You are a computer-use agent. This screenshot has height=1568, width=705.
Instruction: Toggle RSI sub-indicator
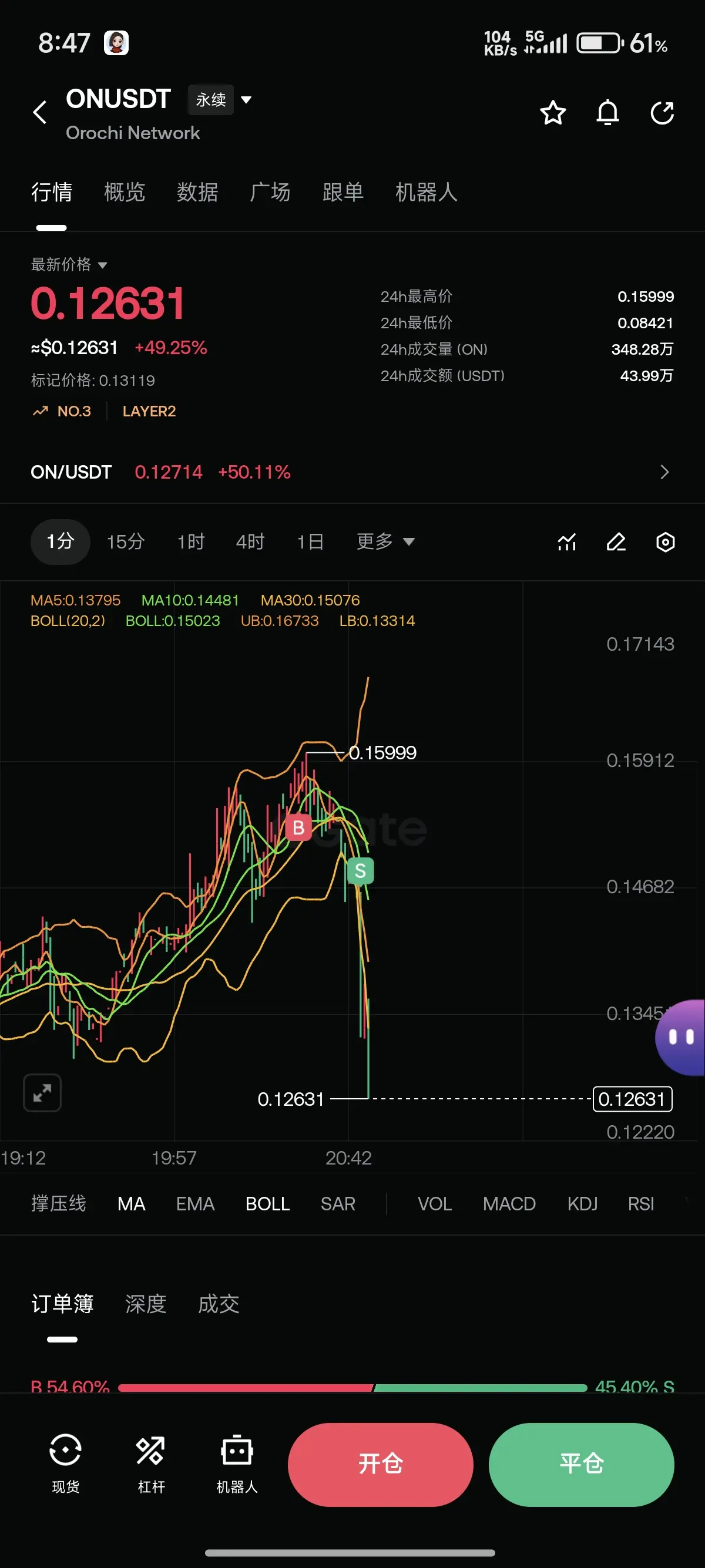tap(641, 1203)
